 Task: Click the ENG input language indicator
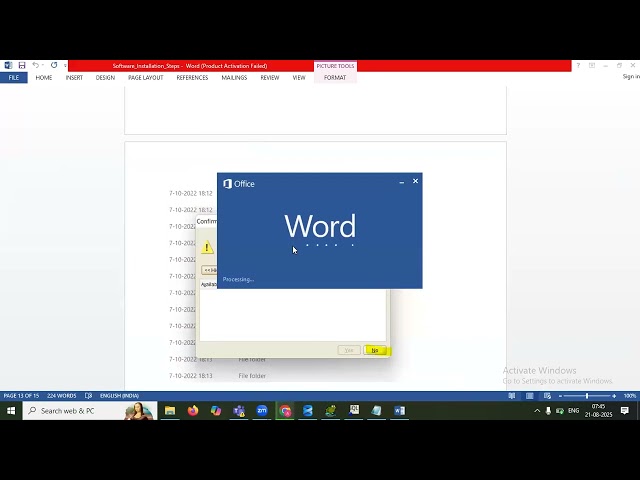(x=573, y=411)
